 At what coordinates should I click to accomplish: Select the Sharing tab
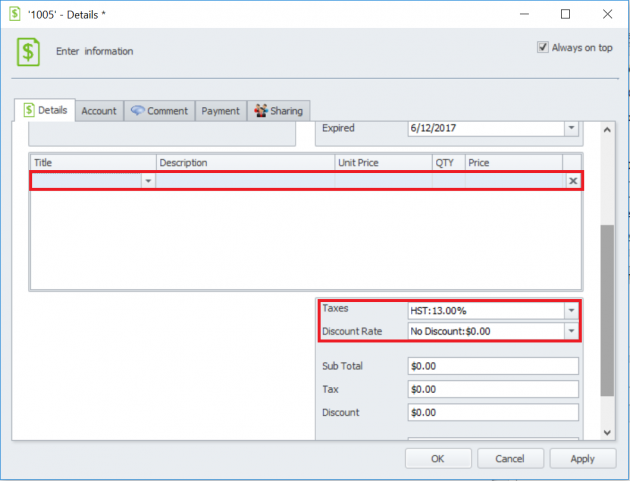[x=278, y=111]
